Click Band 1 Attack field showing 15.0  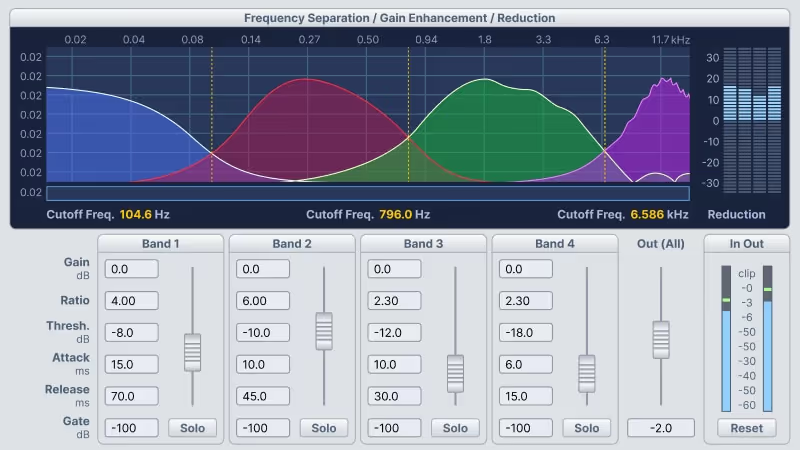(132, 364)
